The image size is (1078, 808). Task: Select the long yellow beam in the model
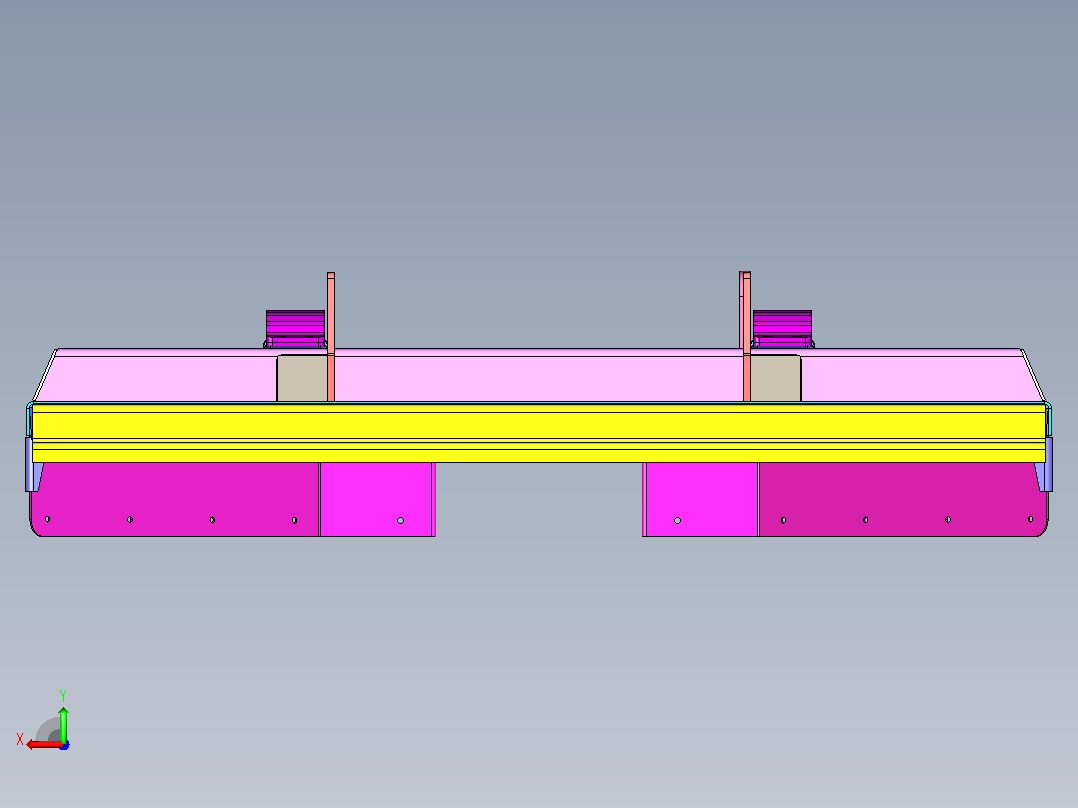tap(539, 433)
